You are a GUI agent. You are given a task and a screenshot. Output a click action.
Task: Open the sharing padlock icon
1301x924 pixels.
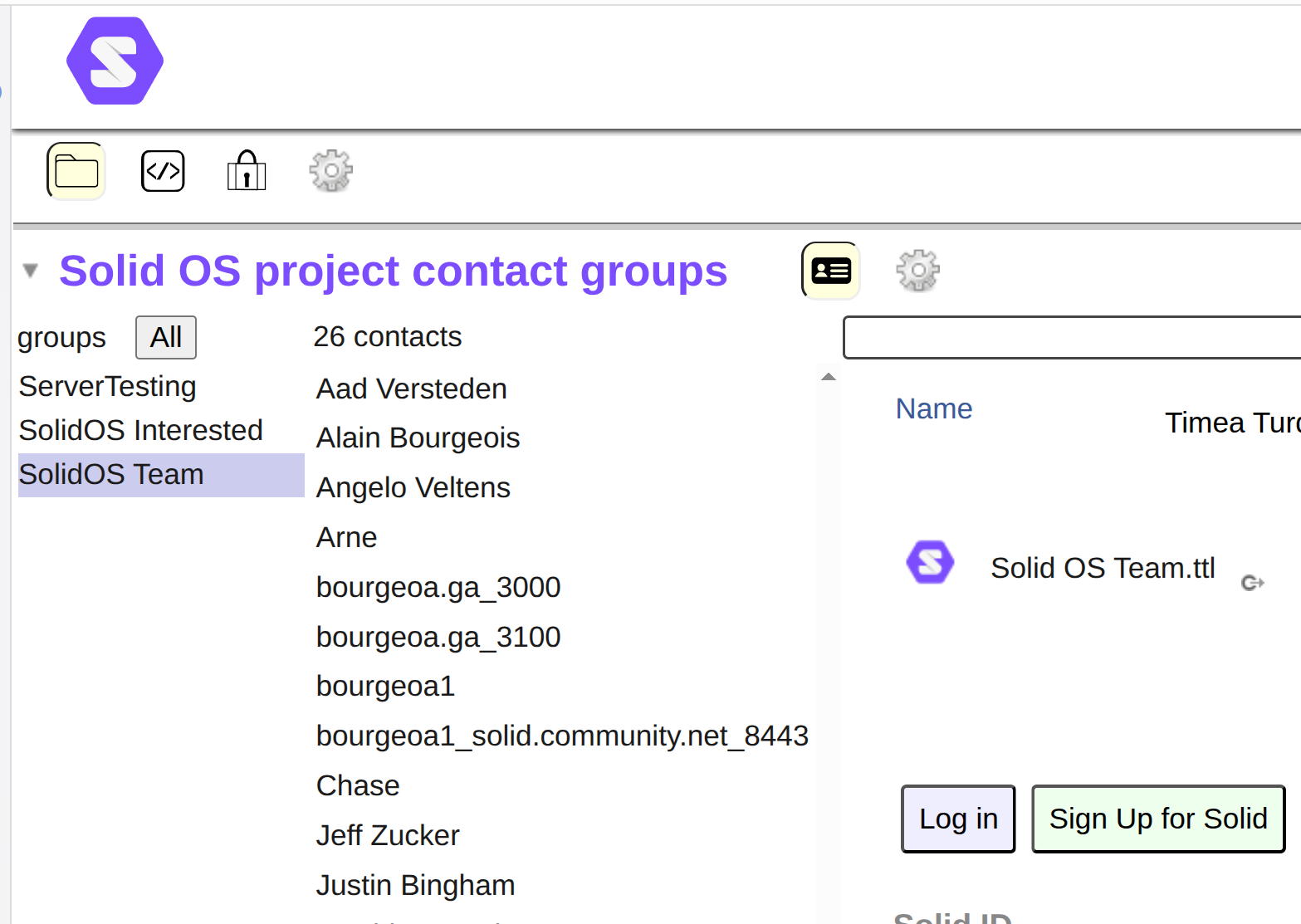pyautogui.click(x=247, y=171)
